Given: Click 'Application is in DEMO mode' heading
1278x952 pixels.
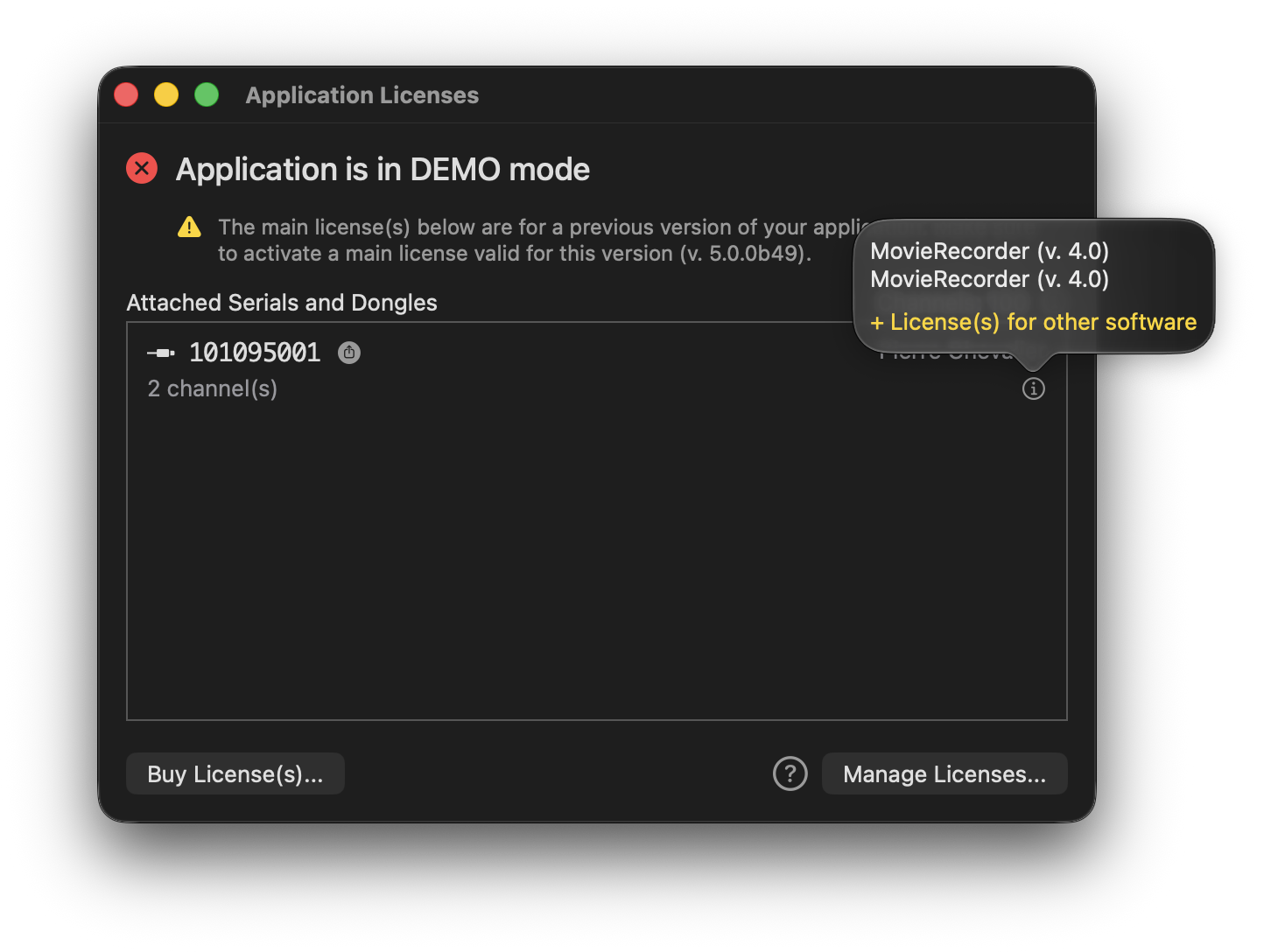Looking at the screenshot, I should (x=383, y=169).
